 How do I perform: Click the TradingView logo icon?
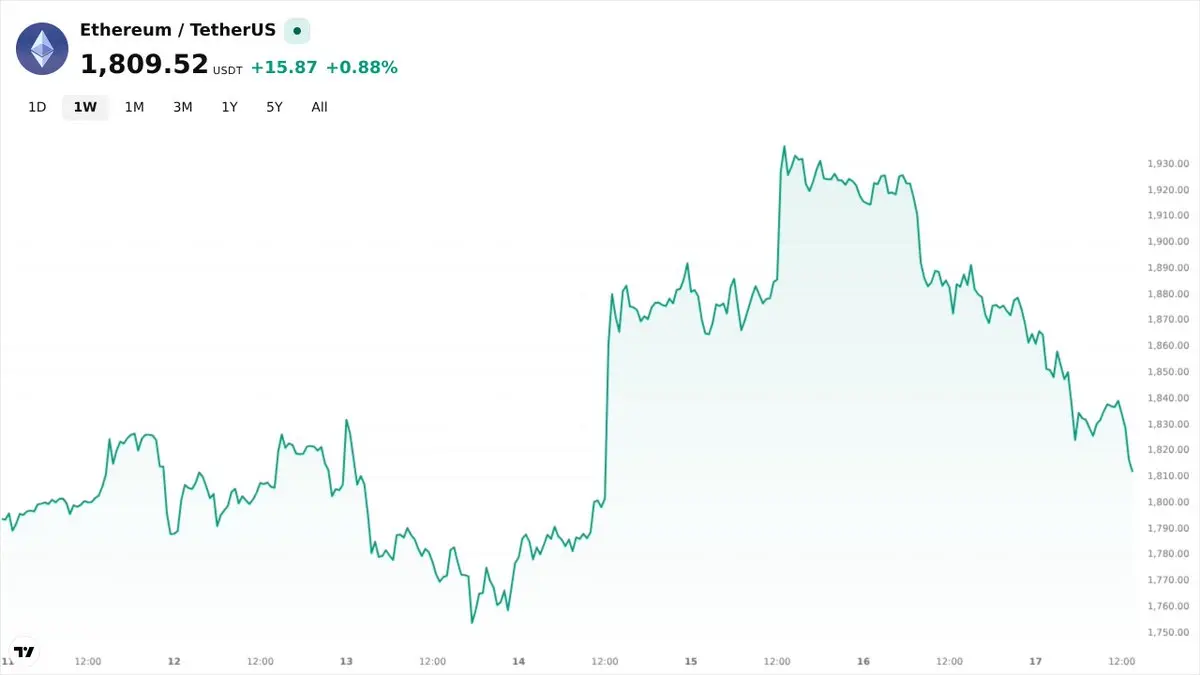tap(24, 652)
